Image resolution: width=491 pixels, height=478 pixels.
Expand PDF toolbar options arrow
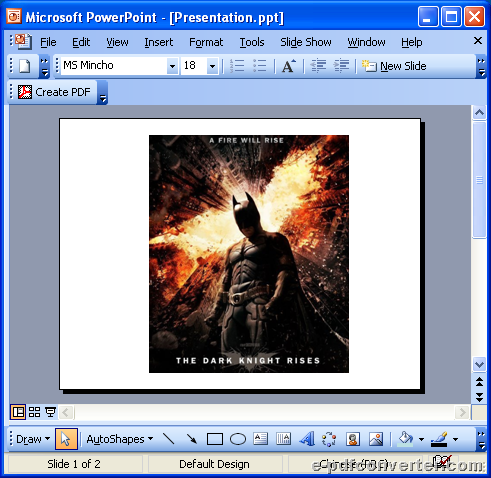coord(103,92)
